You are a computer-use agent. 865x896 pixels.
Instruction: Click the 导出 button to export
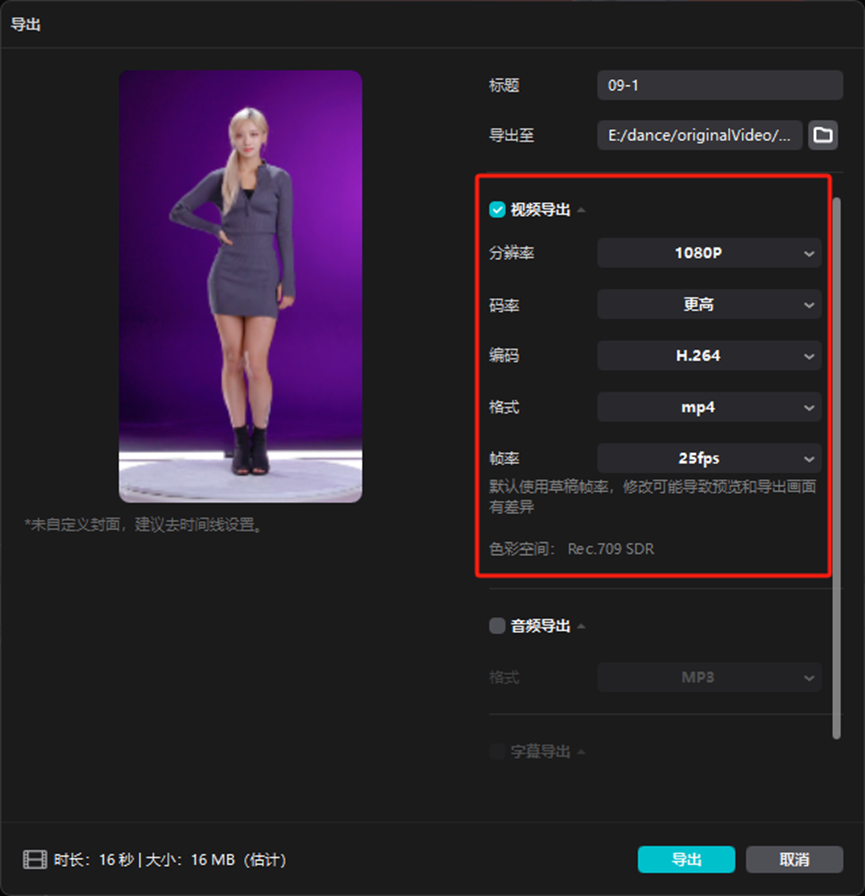[686, 859]
